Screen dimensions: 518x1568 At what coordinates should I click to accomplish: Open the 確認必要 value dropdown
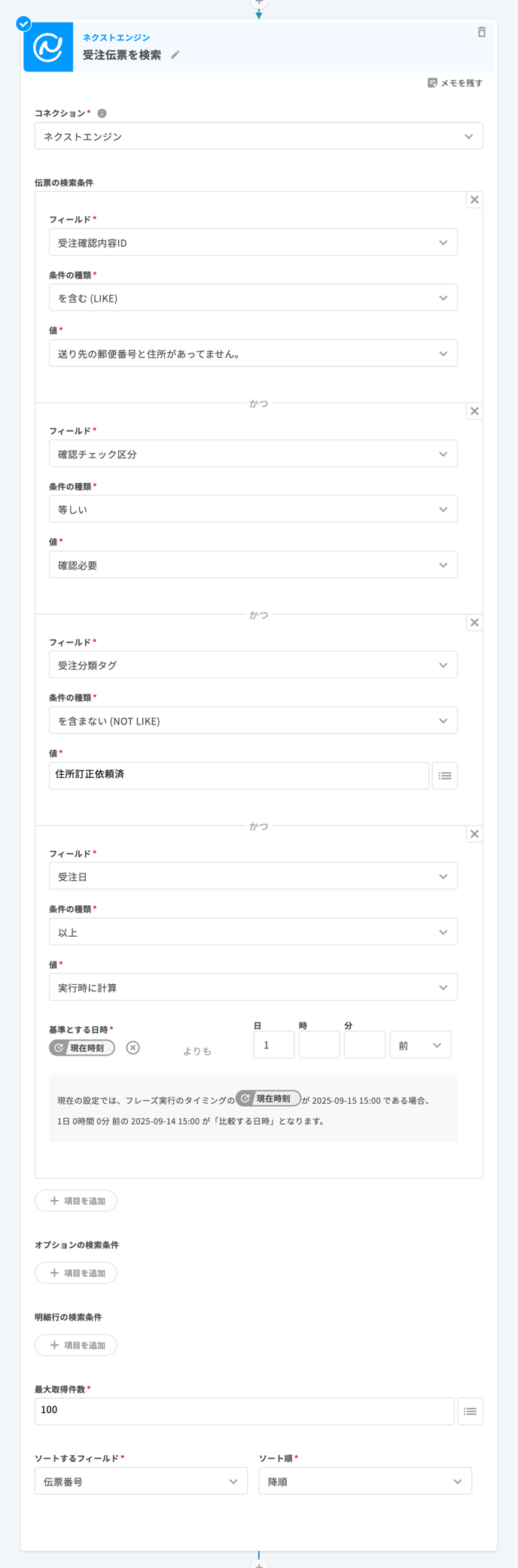coord(253,564)
